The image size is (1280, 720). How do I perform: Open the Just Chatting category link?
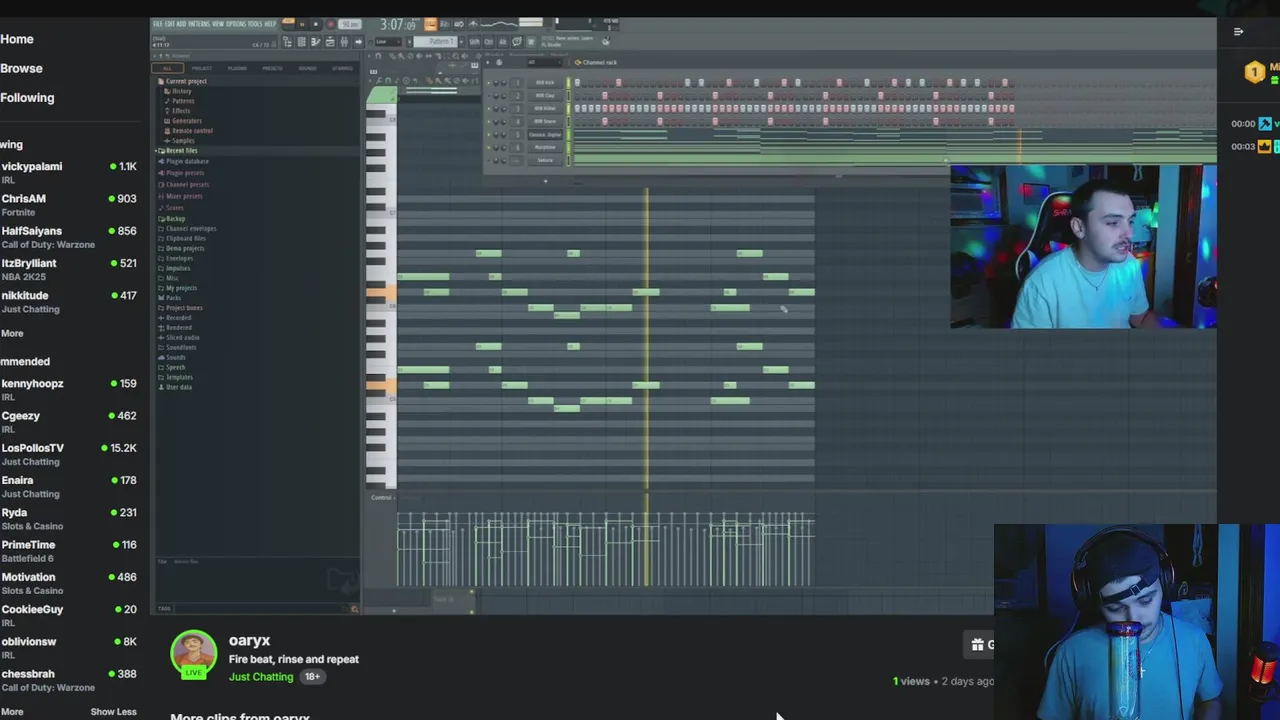[261, 677]
